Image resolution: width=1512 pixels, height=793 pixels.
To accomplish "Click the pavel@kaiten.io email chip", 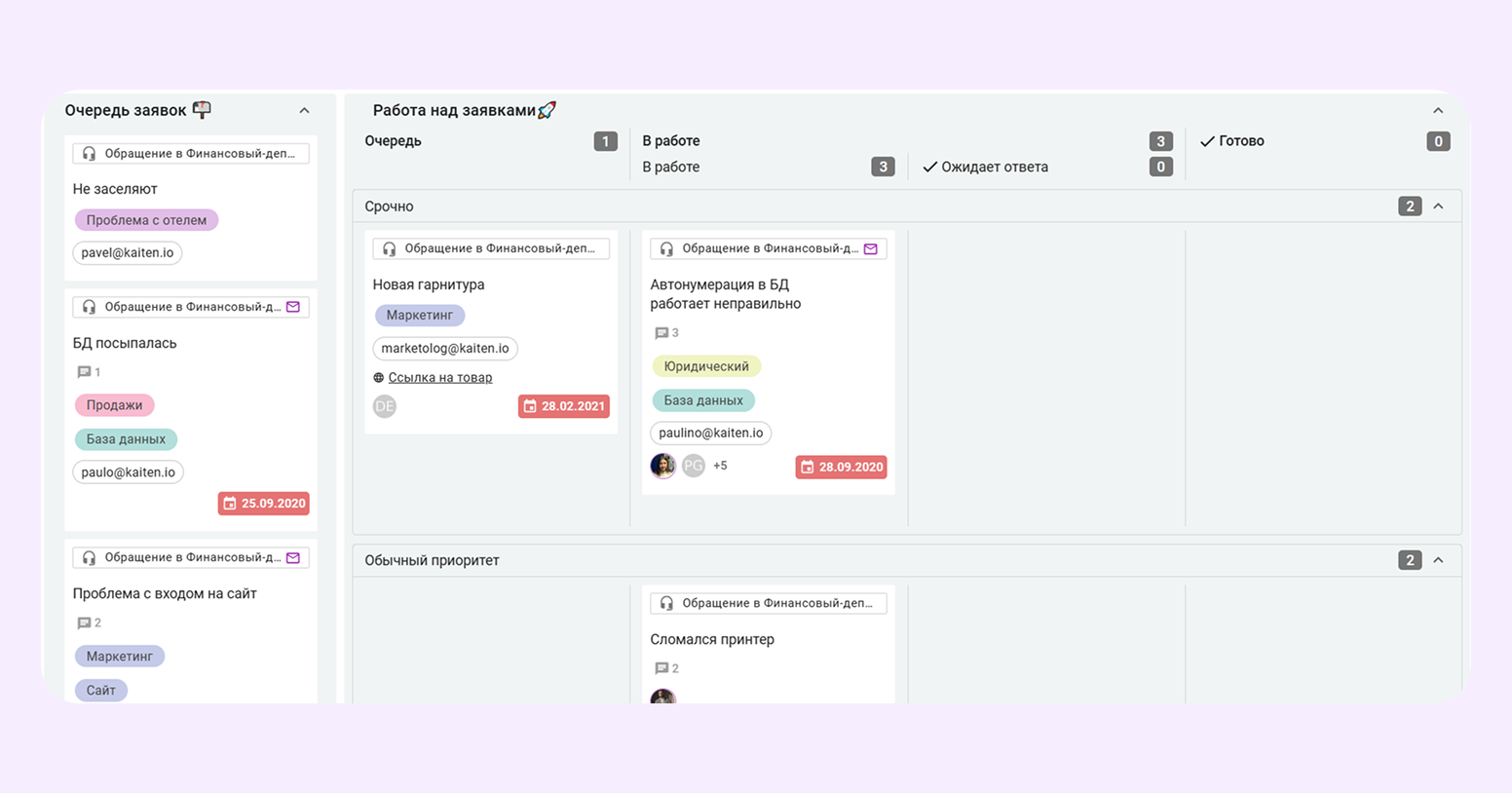I will (128, 253).
